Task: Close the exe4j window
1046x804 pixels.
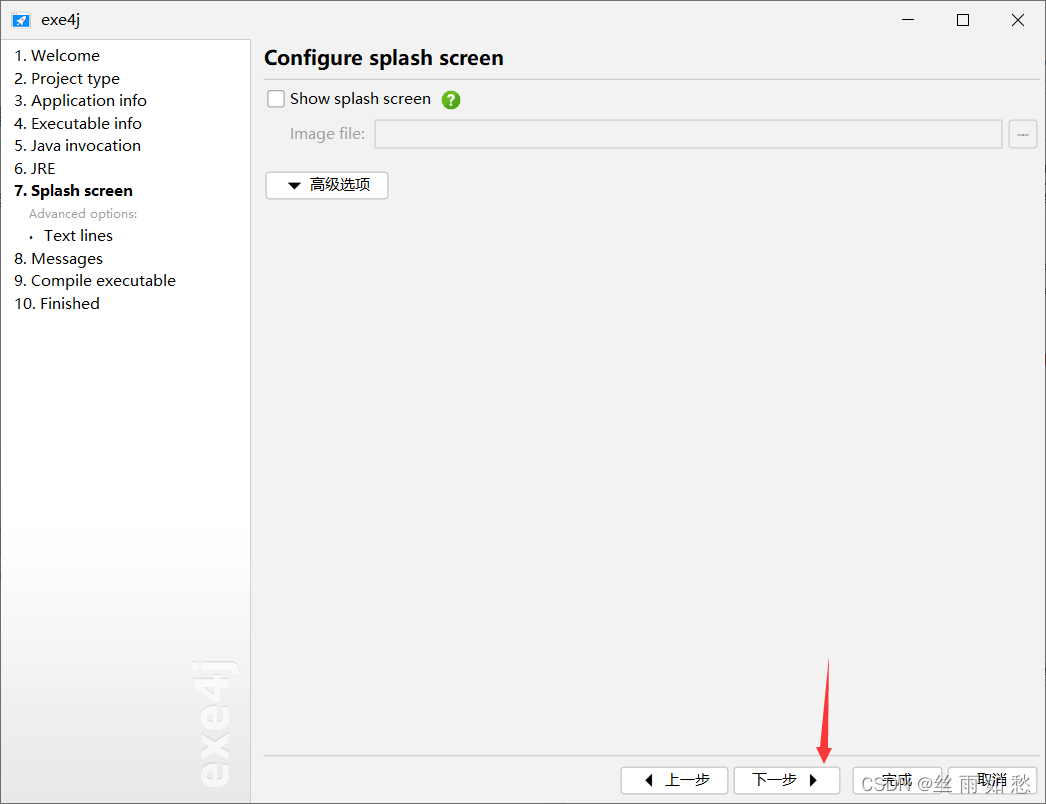Action: click(1017, 20)
